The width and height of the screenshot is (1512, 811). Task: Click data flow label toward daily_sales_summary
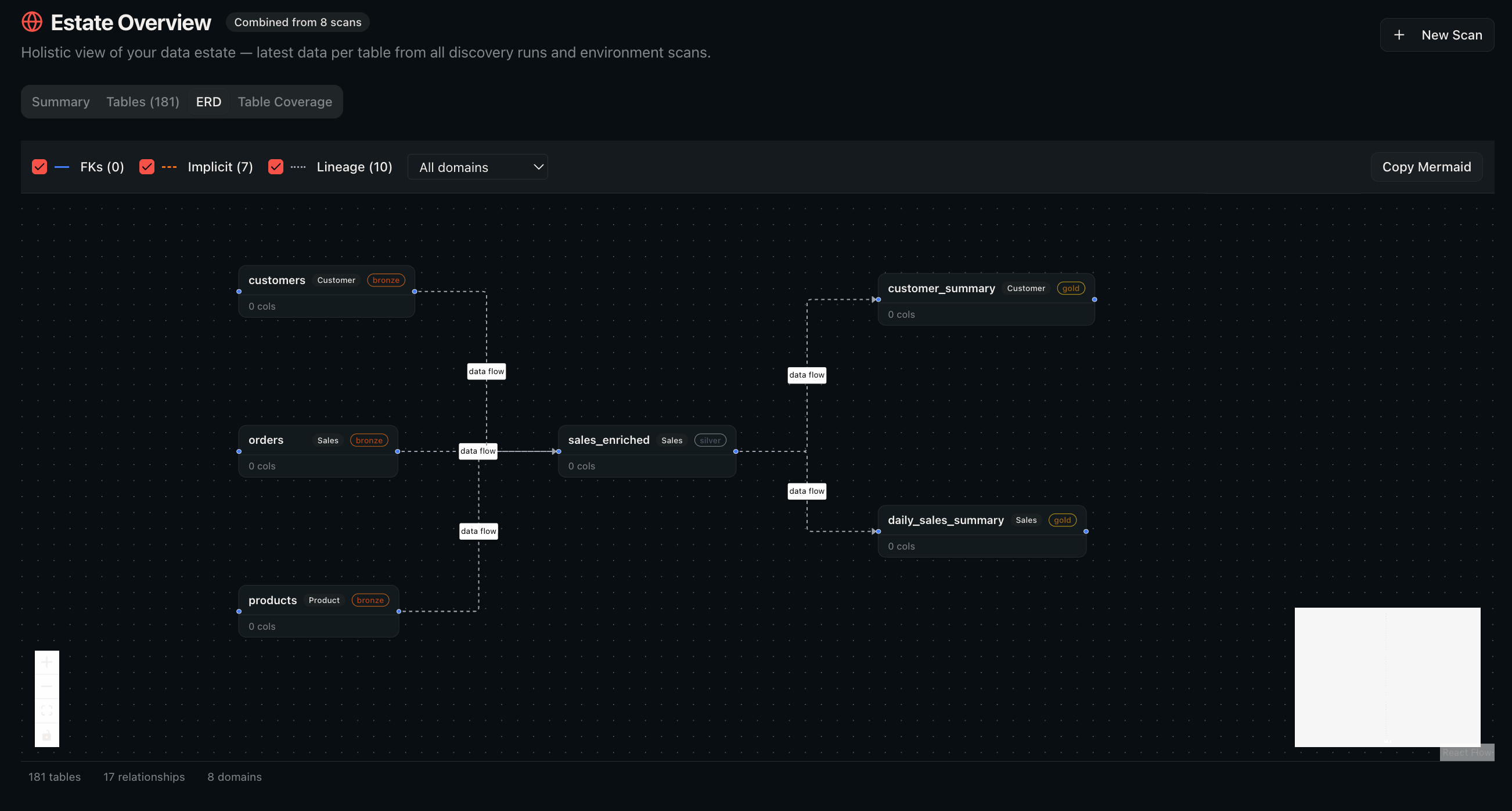pyautogui.click(x=807, y=491)
